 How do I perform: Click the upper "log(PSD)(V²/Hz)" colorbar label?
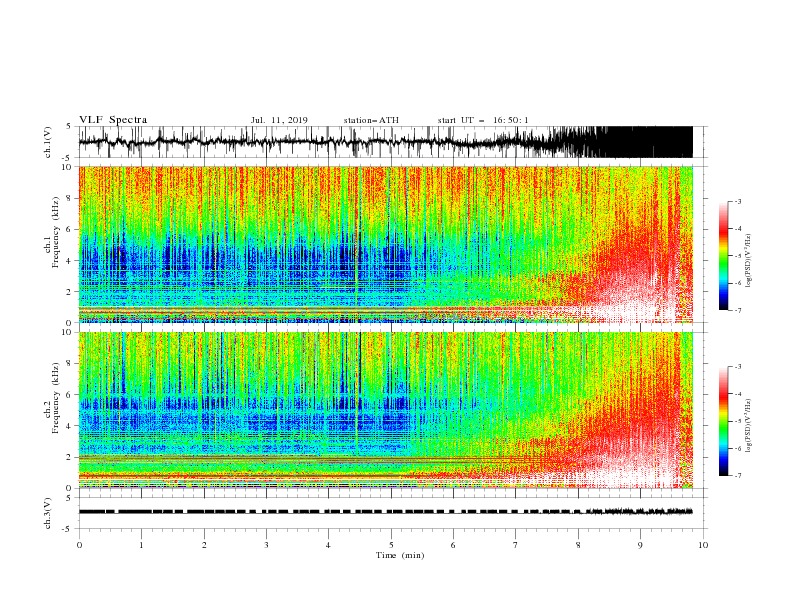749,260
